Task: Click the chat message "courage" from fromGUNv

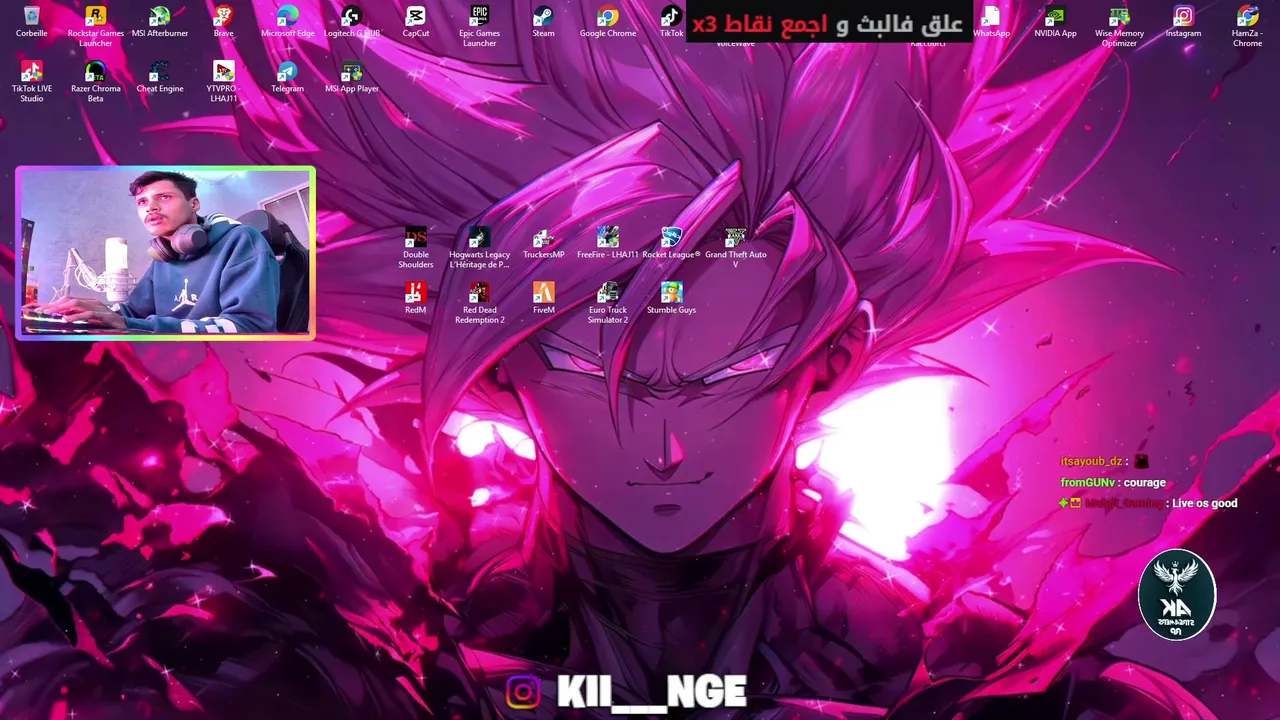Action: pos(1144,482)
